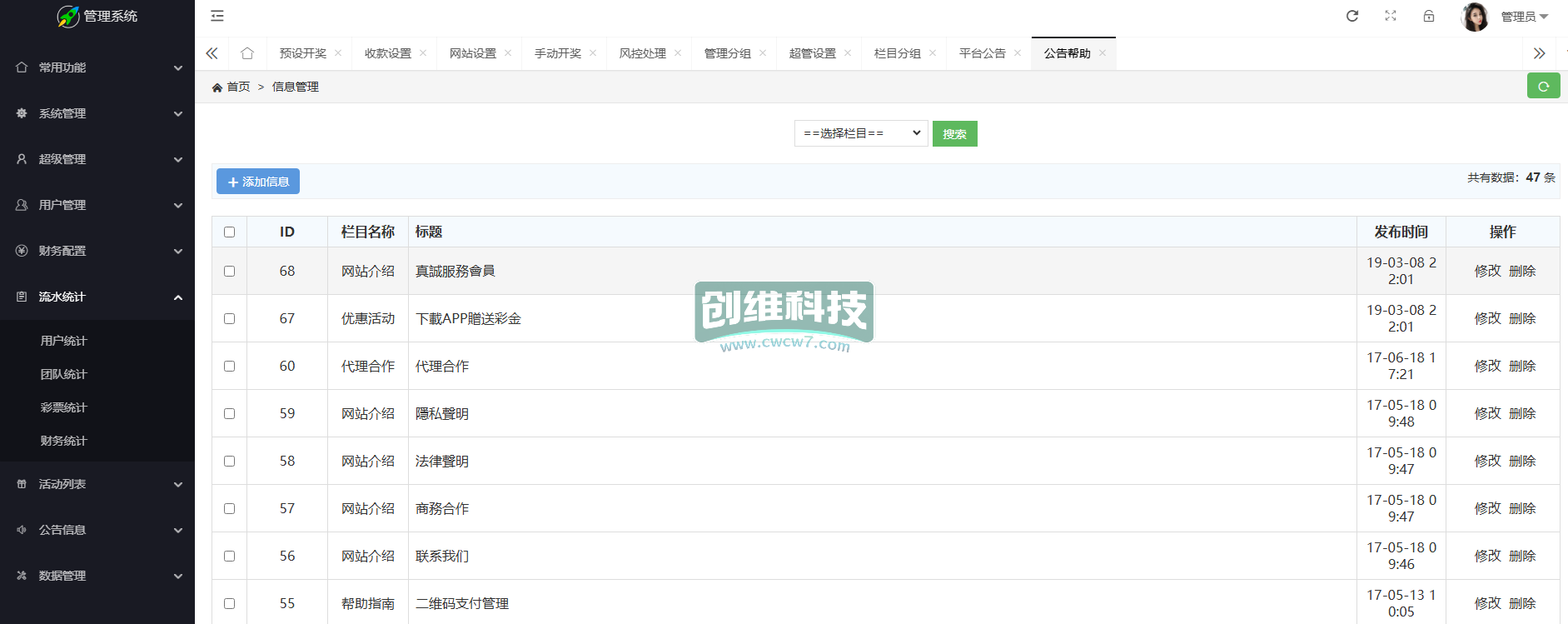This screenshot has width=1568, height=624.
Task: Check the row with ID 57
Action: click(x=230, y=509)
